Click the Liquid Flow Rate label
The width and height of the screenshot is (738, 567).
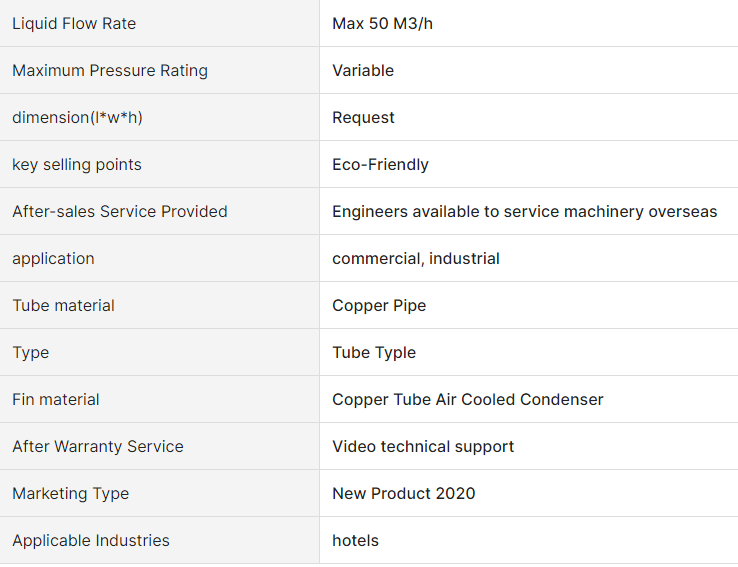click(74, 24)
